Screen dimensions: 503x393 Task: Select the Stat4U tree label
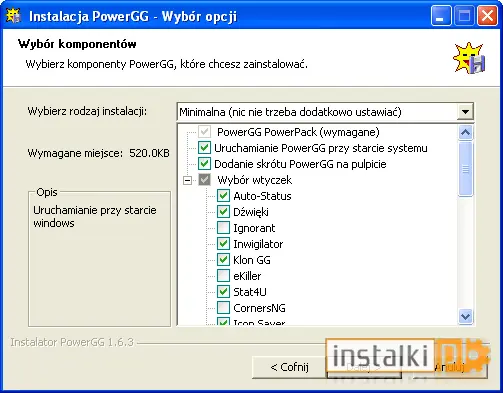pos(250,292)
